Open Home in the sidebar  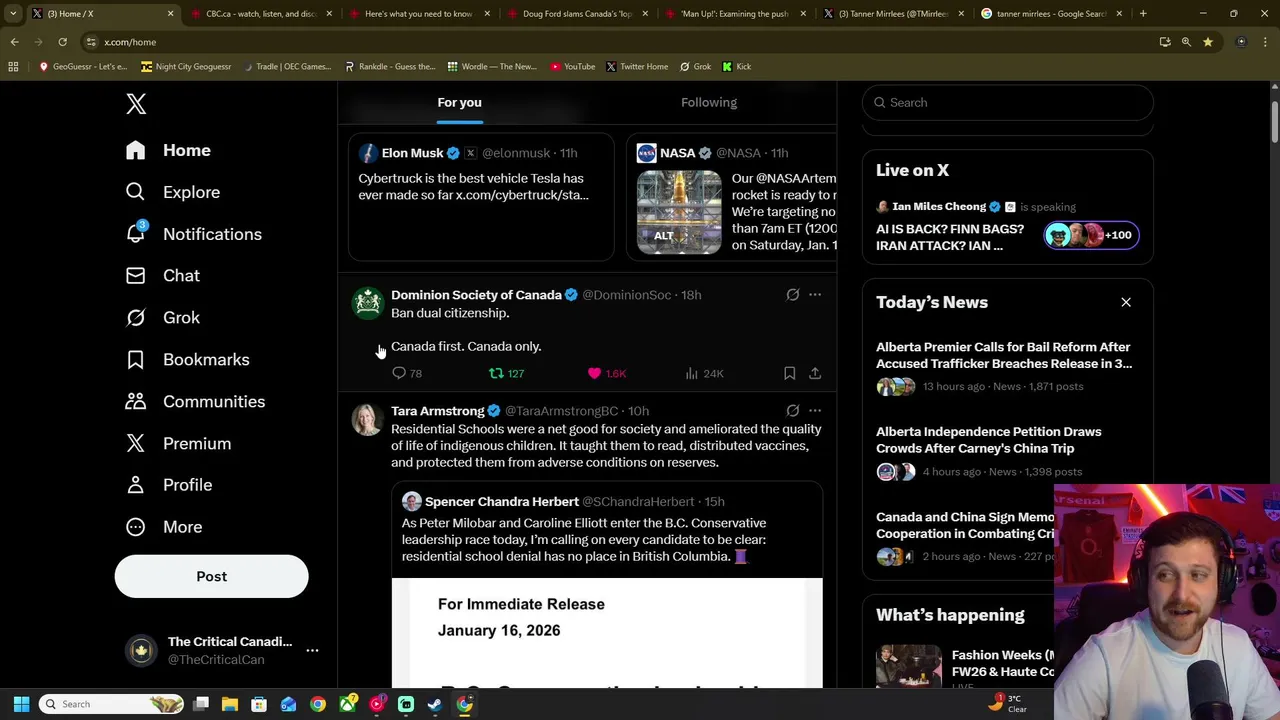pyautogui.click(x=168, y=150)
